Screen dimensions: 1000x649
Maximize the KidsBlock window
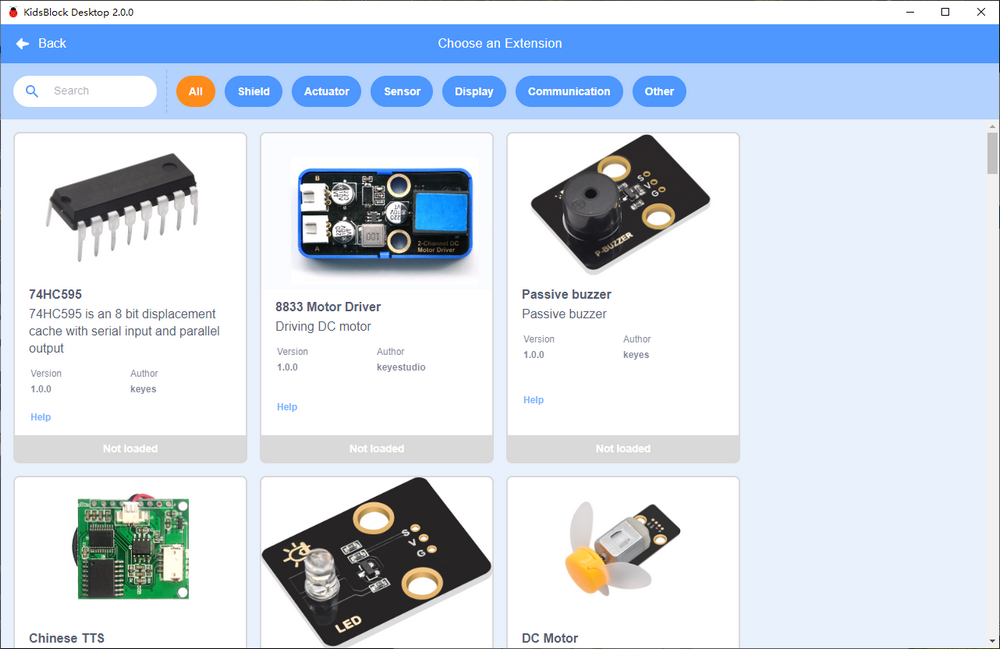(x=945, y=12)
